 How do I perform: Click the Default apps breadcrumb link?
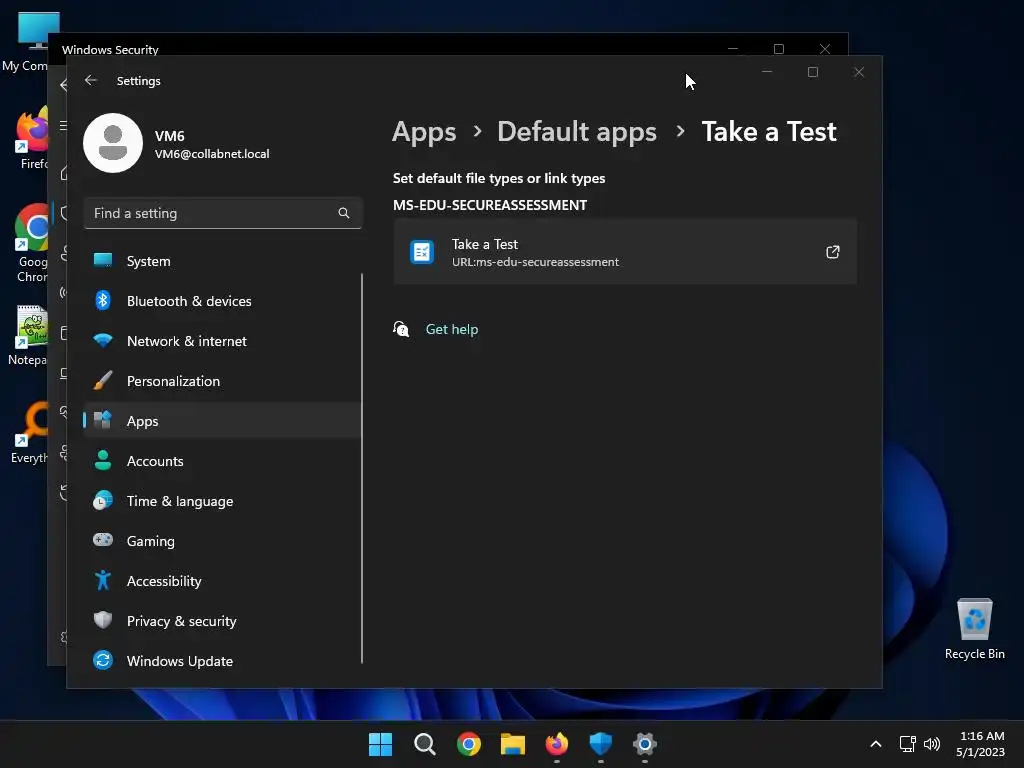[x=577, y=131]
